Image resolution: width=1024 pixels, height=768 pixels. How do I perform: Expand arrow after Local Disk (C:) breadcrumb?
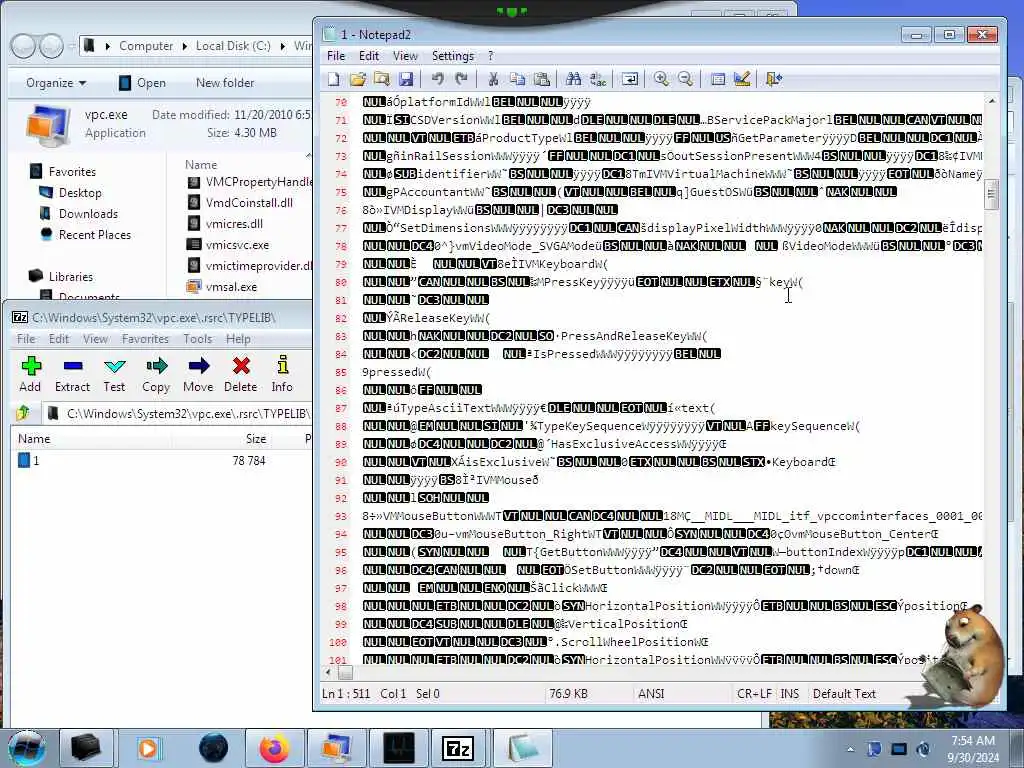pos(283,46)
